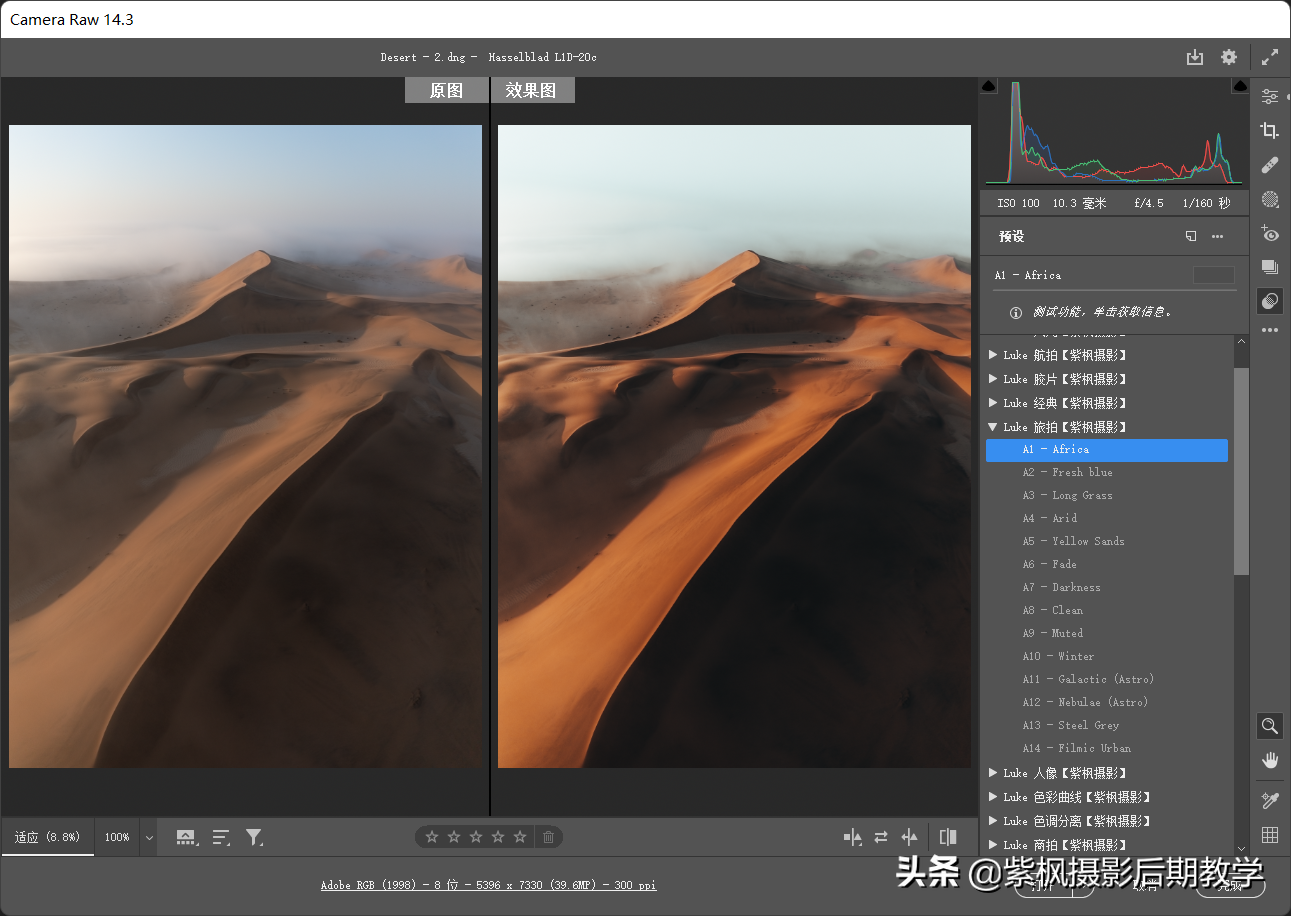Give the photo a third-star rating
Viewport: 1291px width, 916px height.
476,837
